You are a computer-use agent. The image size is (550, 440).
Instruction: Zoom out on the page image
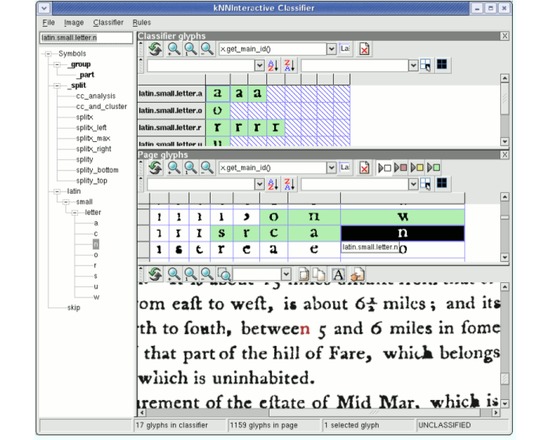[207, 274]
